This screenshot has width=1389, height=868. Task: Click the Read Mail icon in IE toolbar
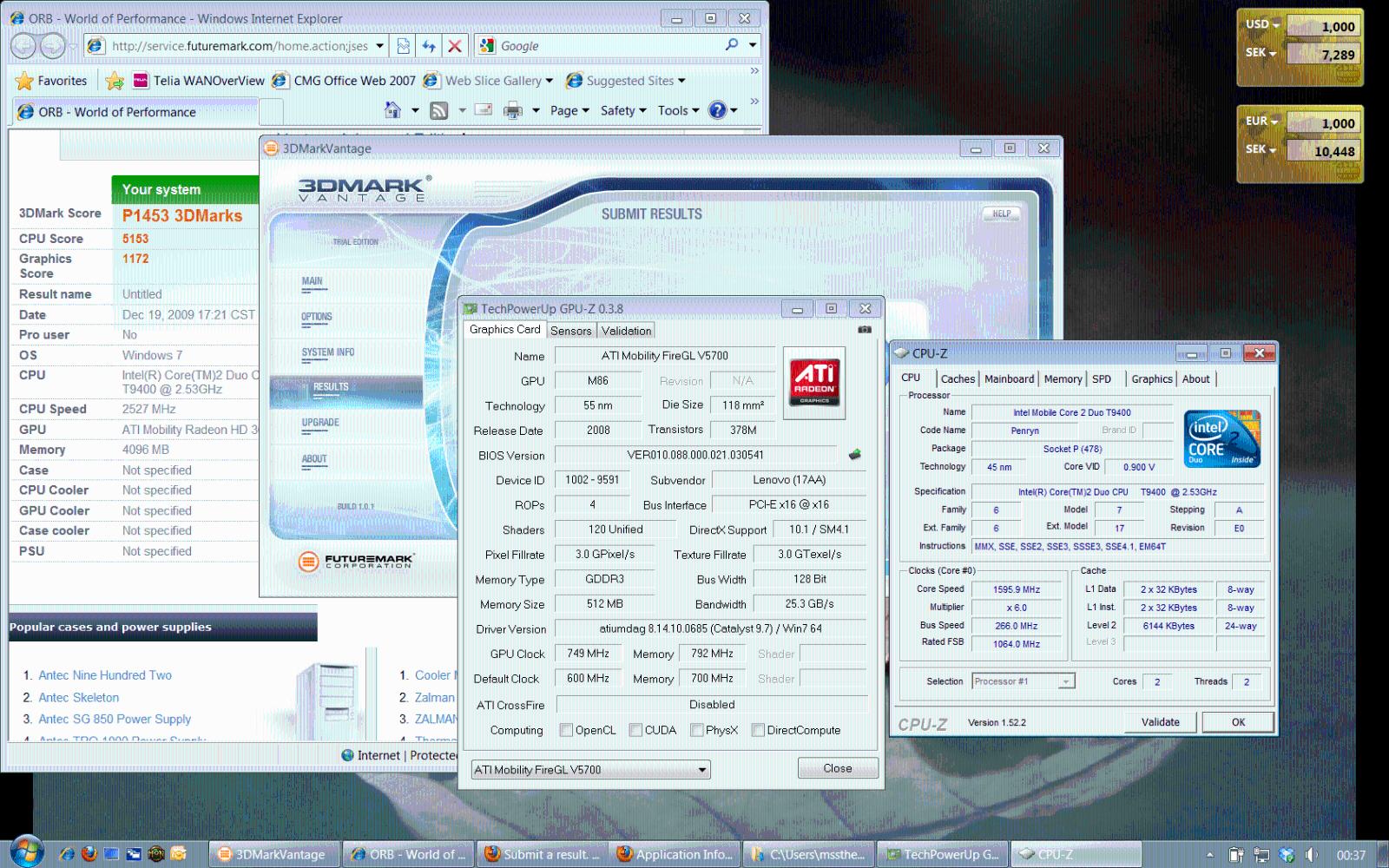484,110
